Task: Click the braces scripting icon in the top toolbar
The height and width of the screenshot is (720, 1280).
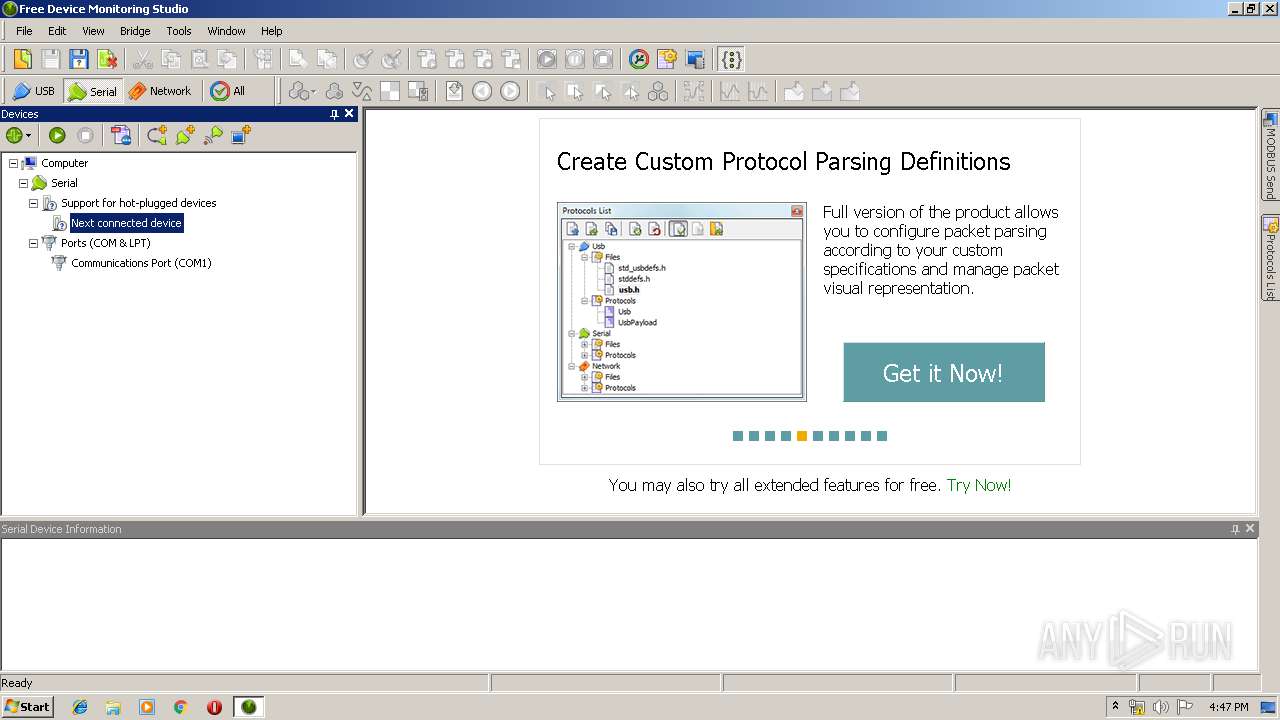Action: [731, 59]
